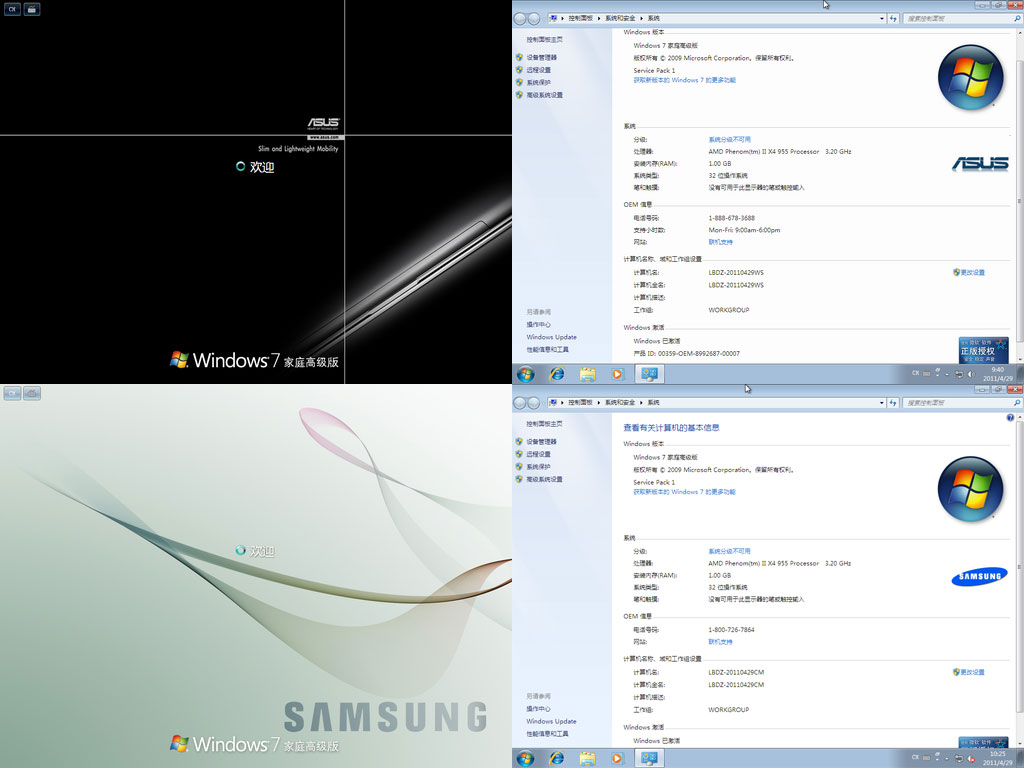
Task: Start Windows Media Player from the ASUS desktop taskbar
Action: [618, 374]
